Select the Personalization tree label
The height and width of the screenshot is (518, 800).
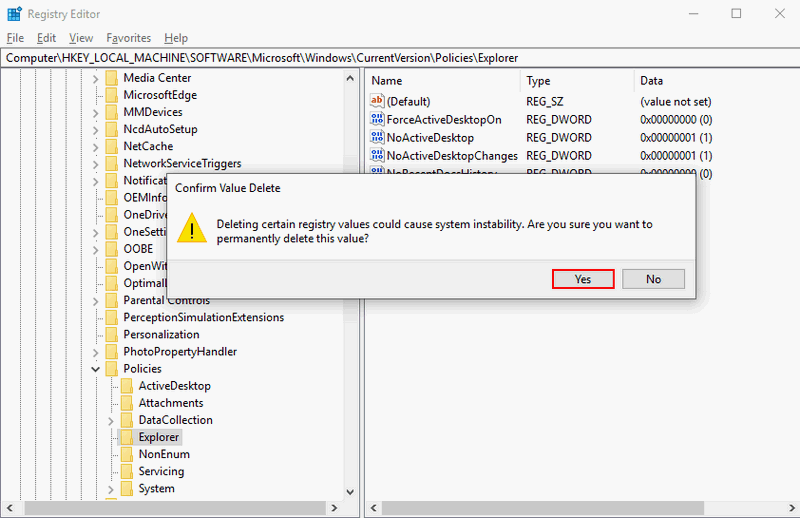[161, 334]
